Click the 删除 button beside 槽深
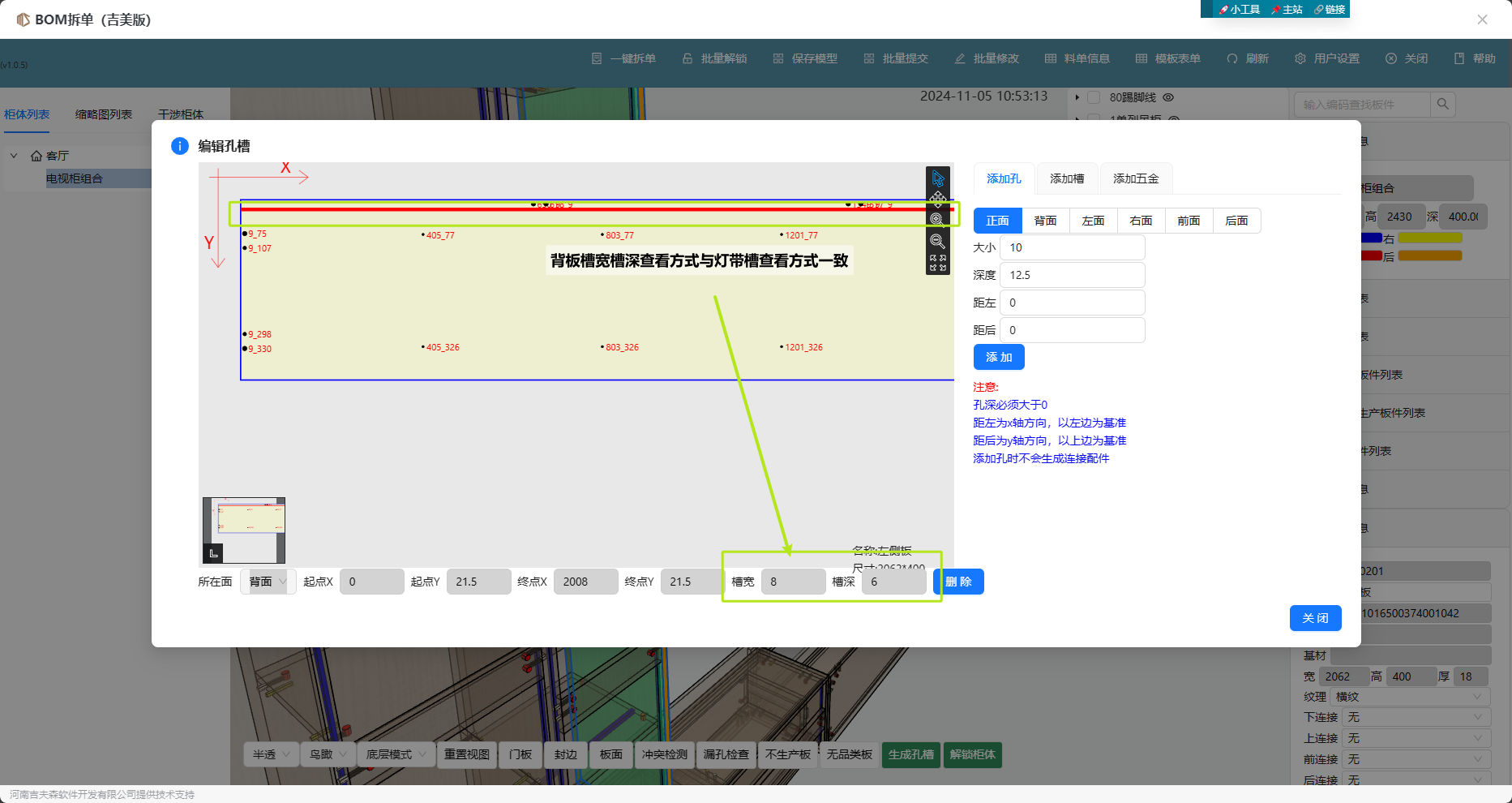 click(x=958, y=582)
